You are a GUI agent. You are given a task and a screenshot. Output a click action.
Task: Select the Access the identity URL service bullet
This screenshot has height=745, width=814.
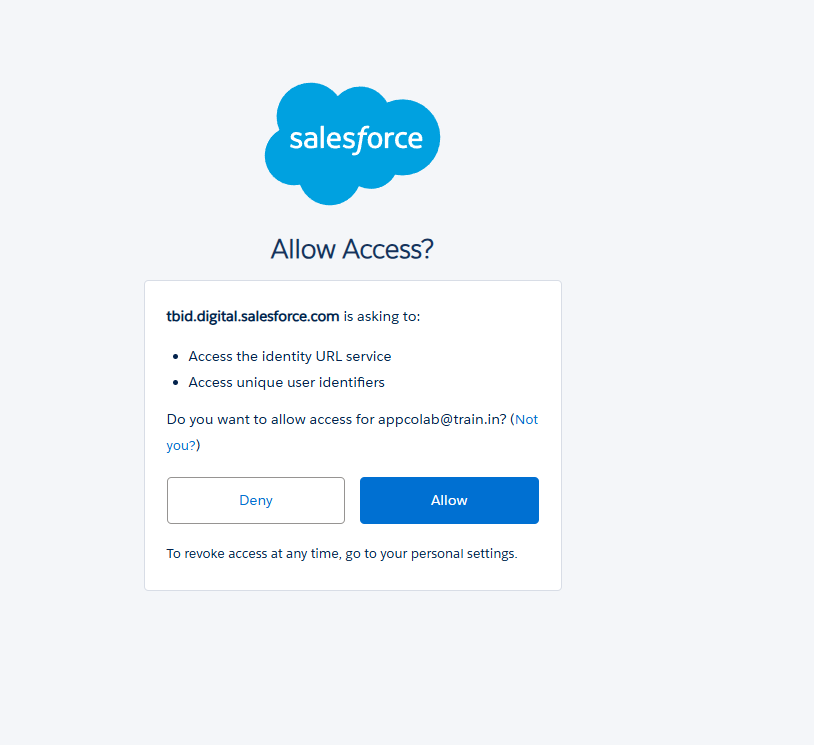[x=289, y=356]
